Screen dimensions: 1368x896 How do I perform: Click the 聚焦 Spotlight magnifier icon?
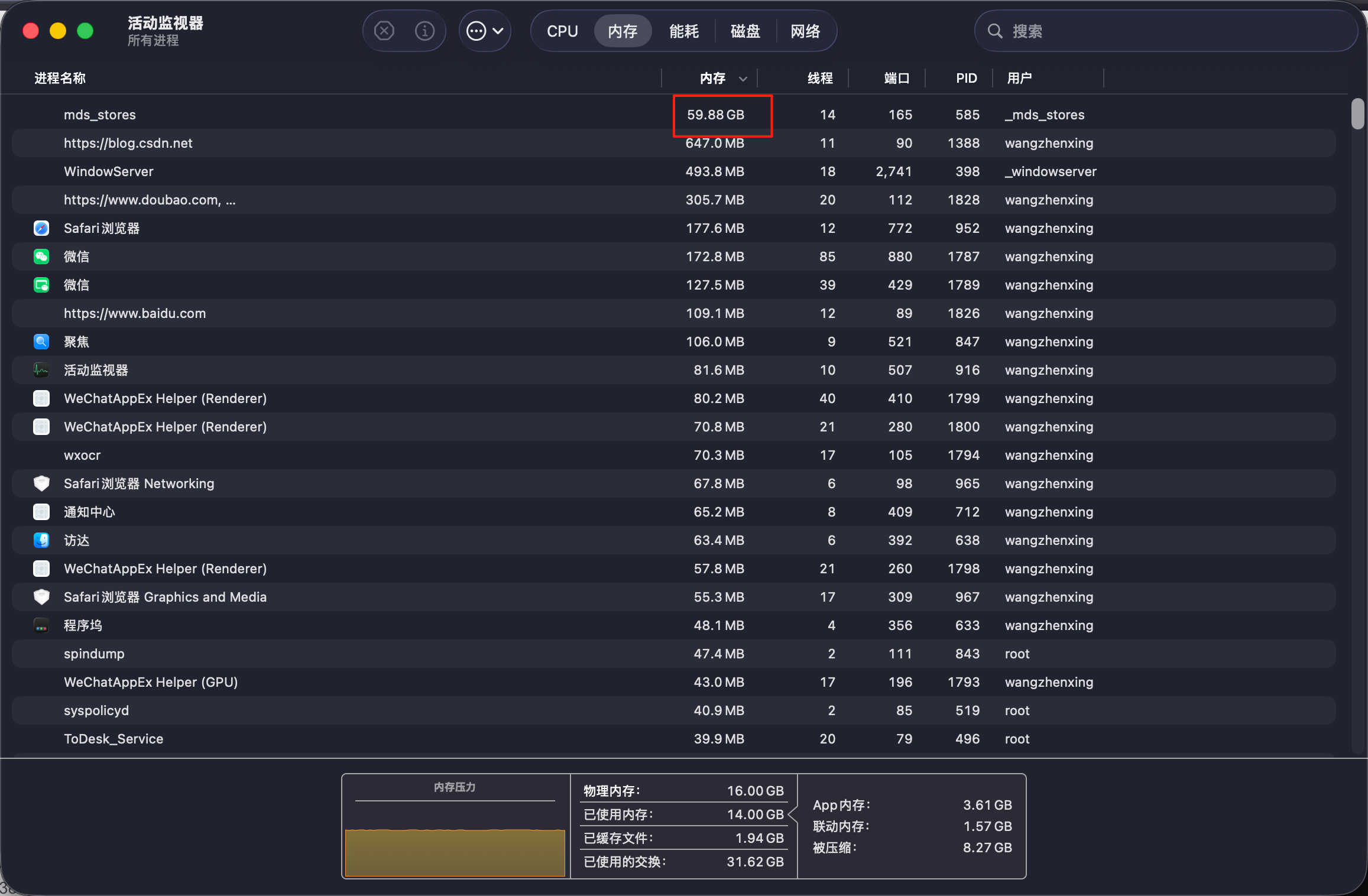click(41, 342)
